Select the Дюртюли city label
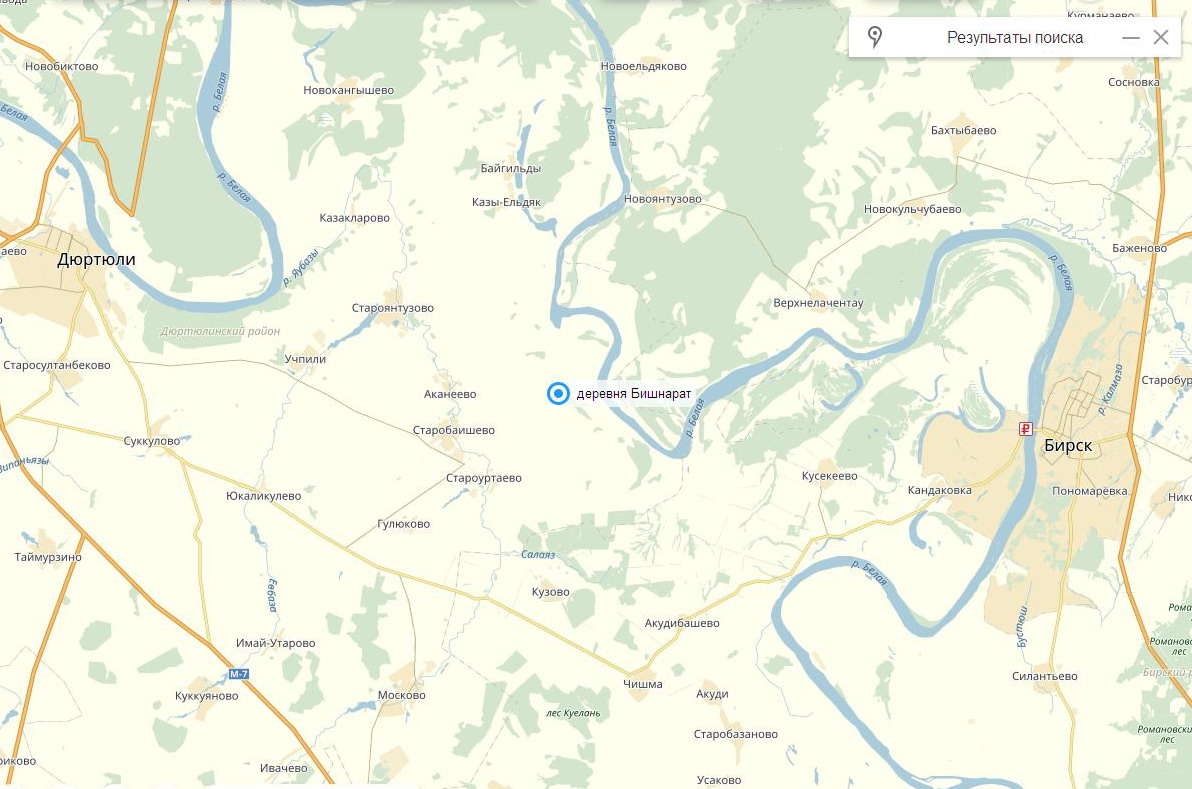 click(97, 259)
